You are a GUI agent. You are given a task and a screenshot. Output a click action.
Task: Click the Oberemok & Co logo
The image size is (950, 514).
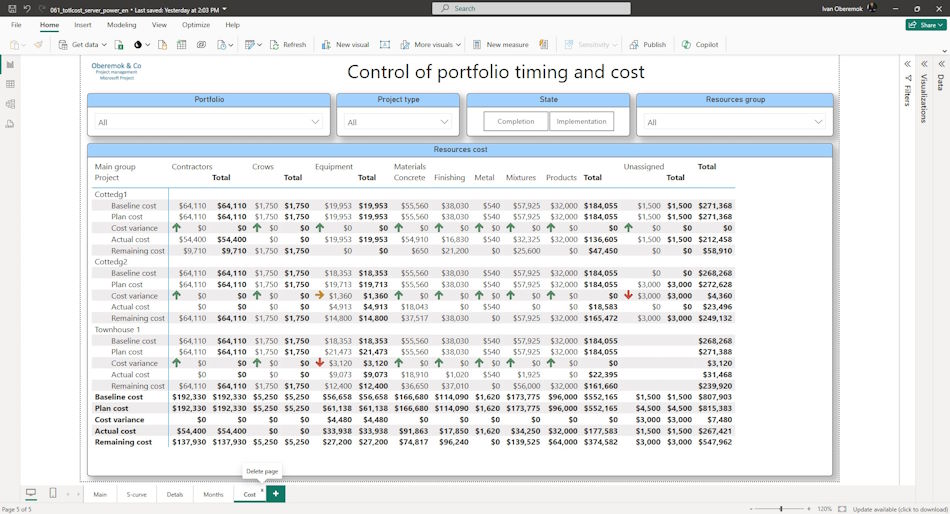click(x=116, y=71)
